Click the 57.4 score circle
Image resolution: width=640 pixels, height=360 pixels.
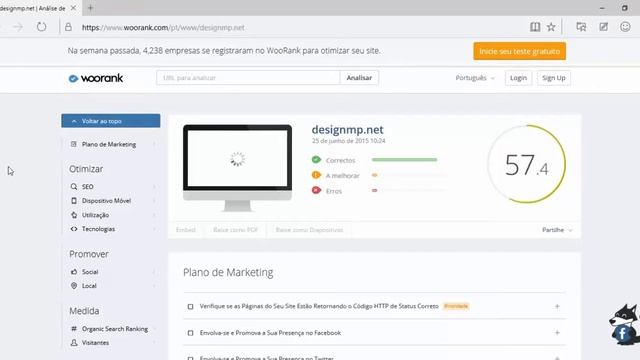(527, 164)
